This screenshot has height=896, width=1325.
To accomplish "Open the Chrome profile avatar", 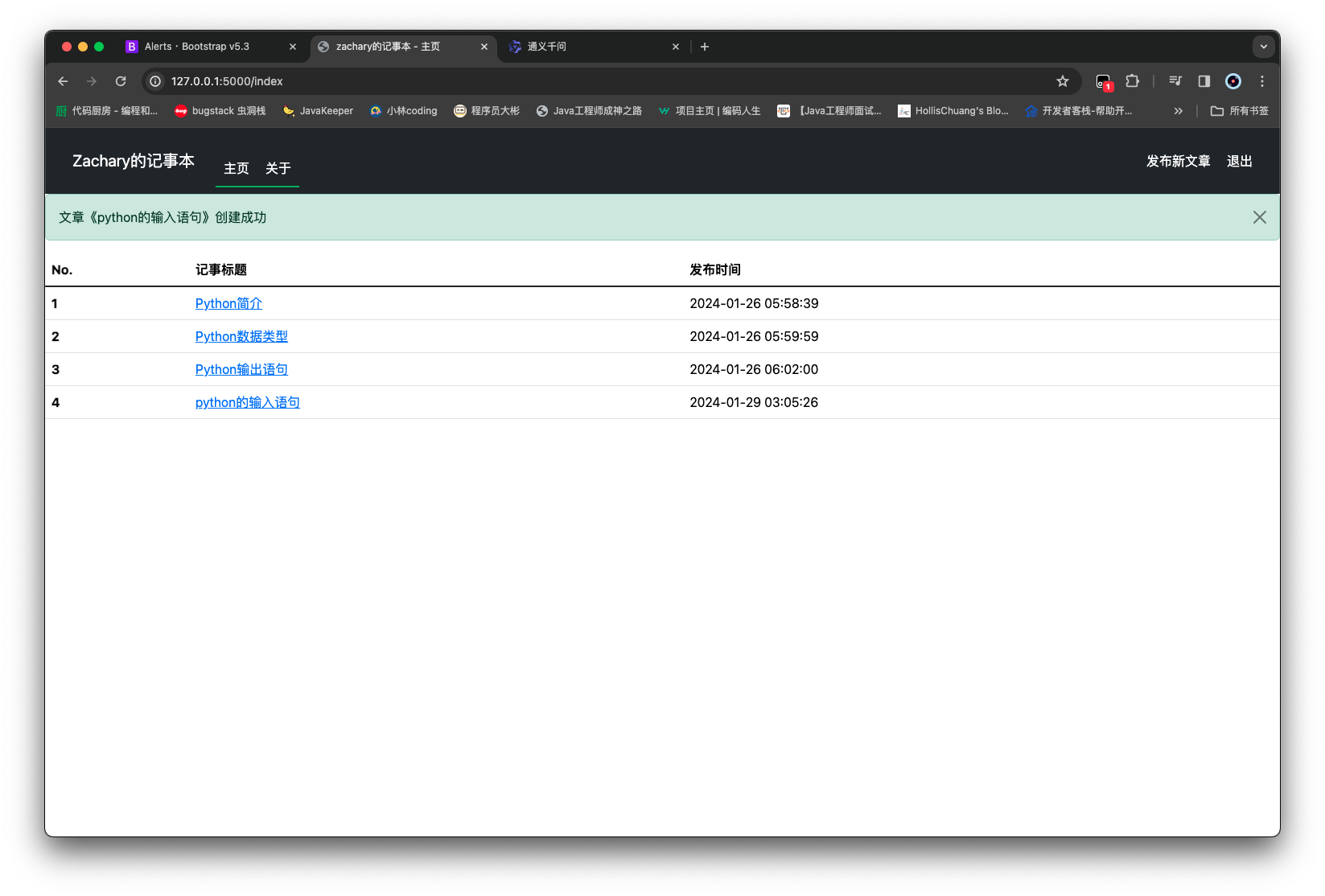I will point(1233,81).
